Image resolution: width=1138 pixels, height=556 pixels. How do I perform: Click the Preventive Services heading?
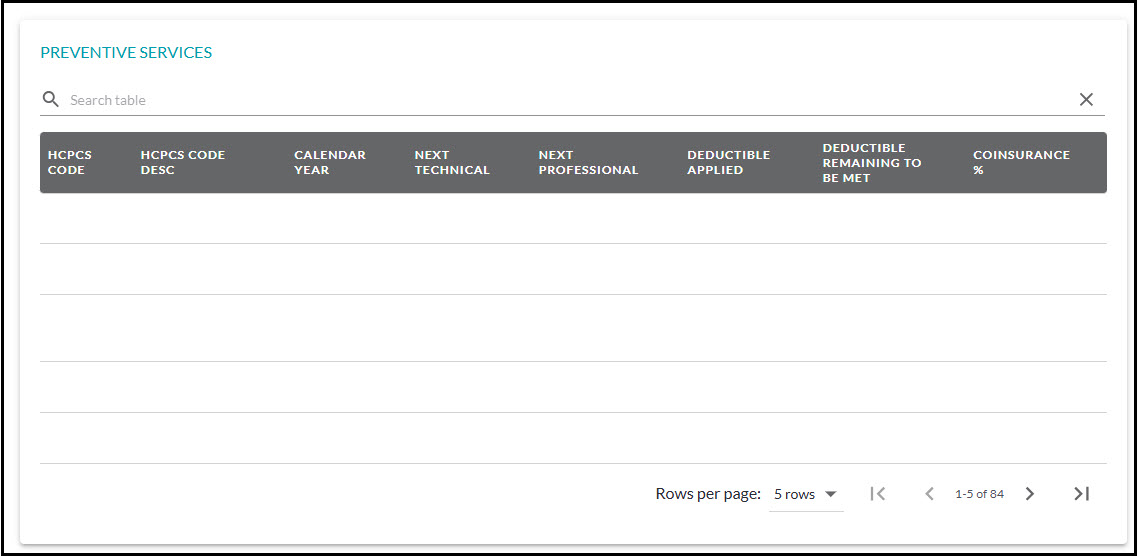pos(126,53)
